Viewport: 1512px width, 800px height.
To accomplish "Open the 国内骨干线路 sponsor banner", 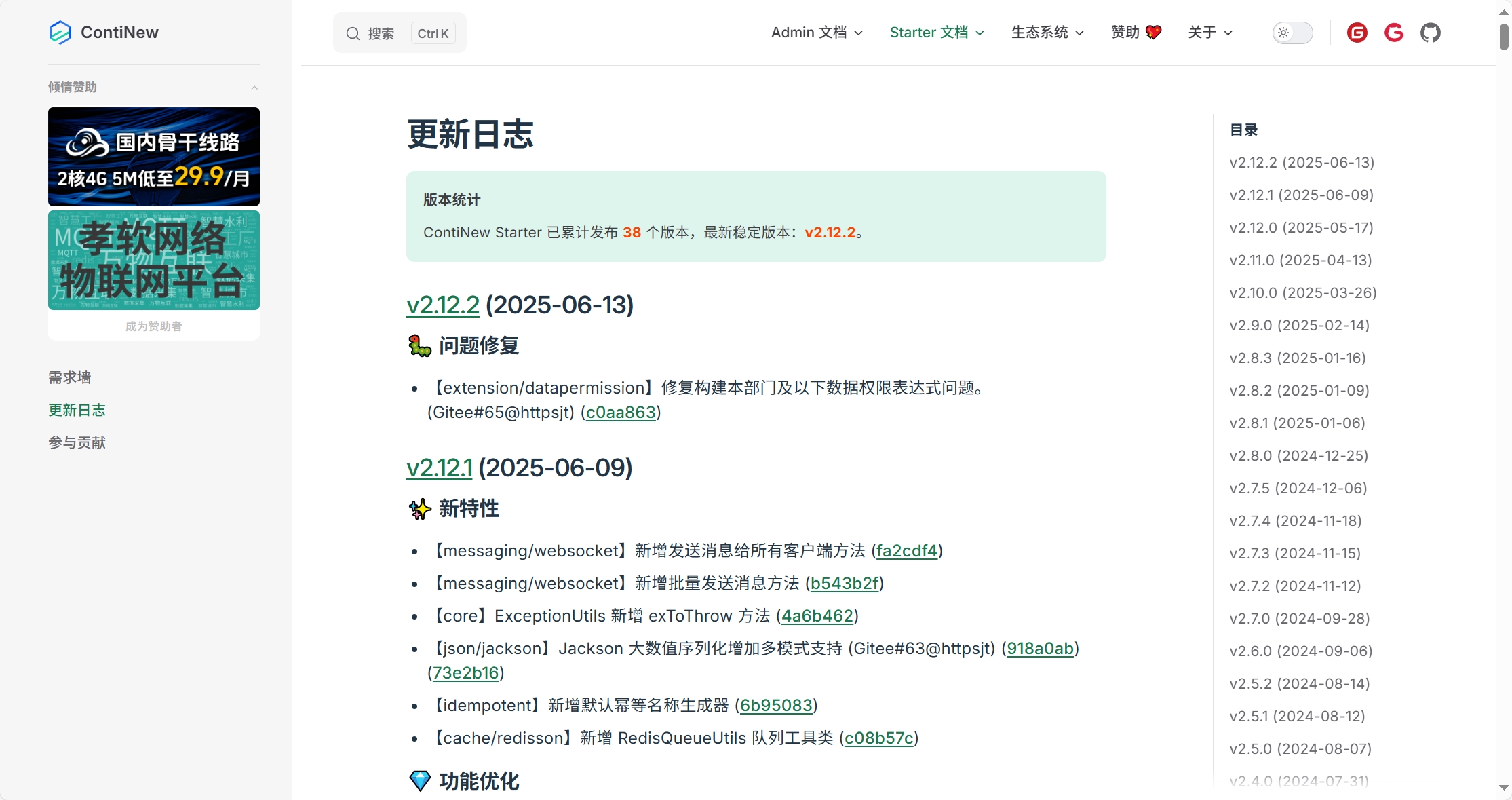I will [x=154, y=157].
